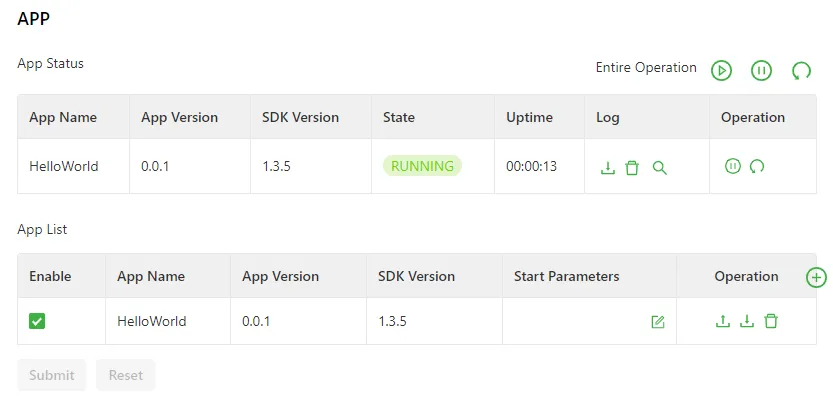Click the RUNNING state badge
833x404 pixels.
[422, 166]
